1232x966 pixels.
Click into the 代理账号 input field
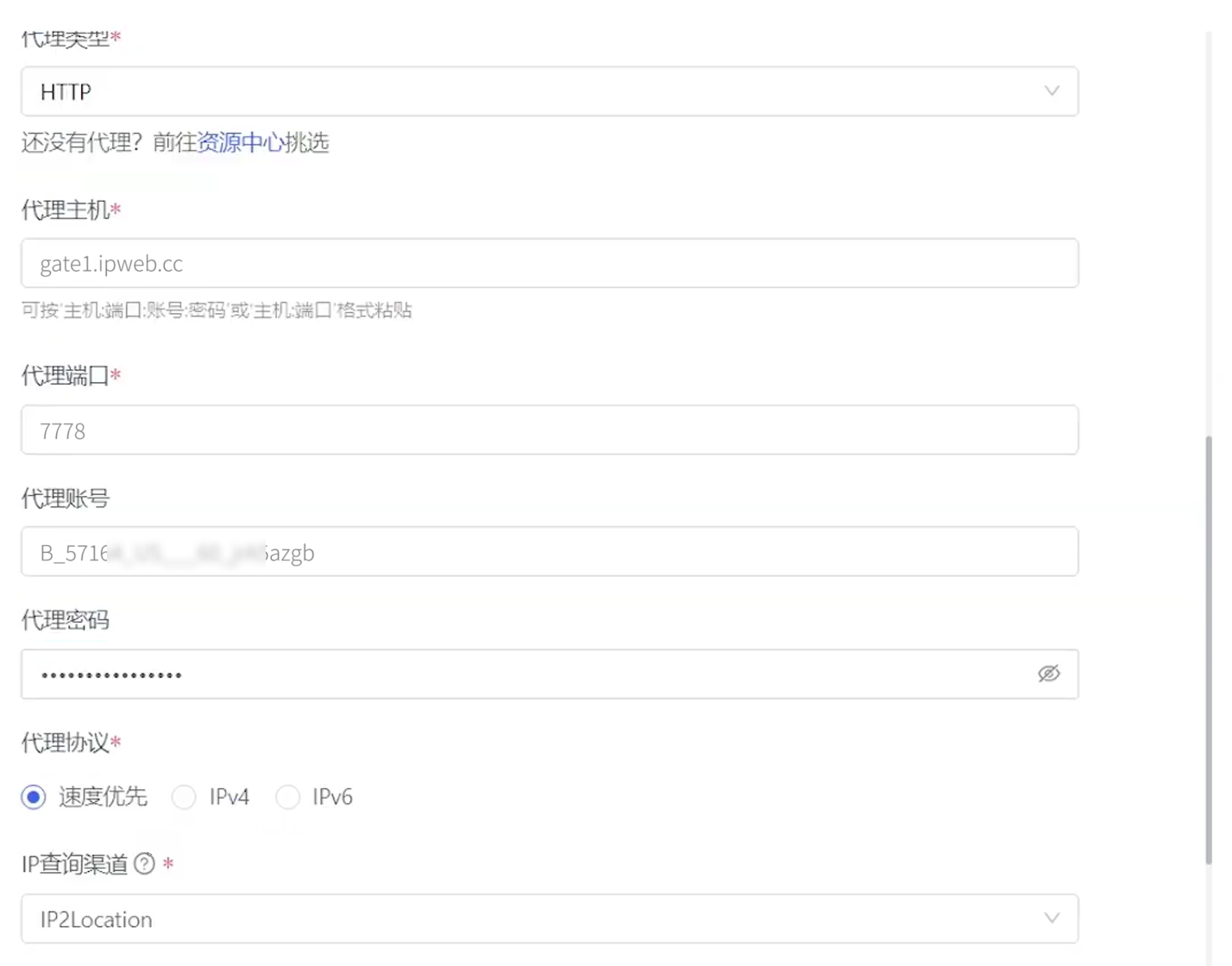click(x=550, y=551)
